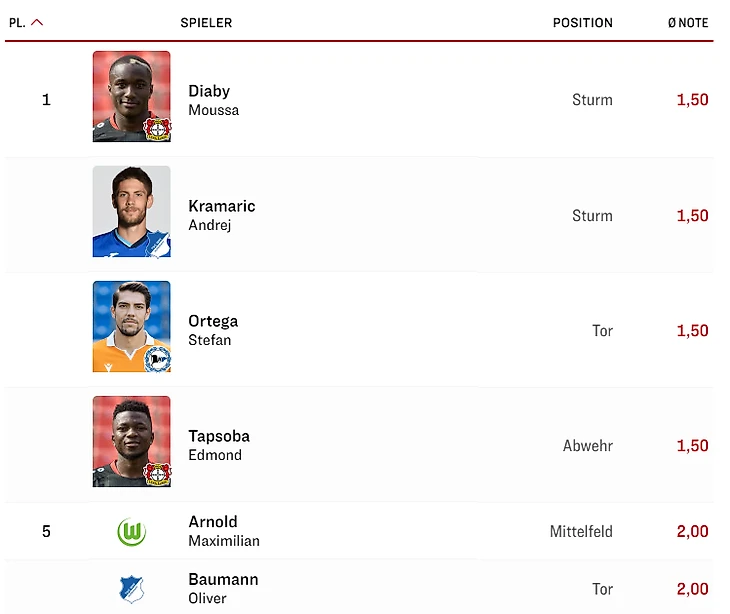Open Andrej Kramaric's player photo
The width and height of the screenshot is (730, 614).
[131, 212]
